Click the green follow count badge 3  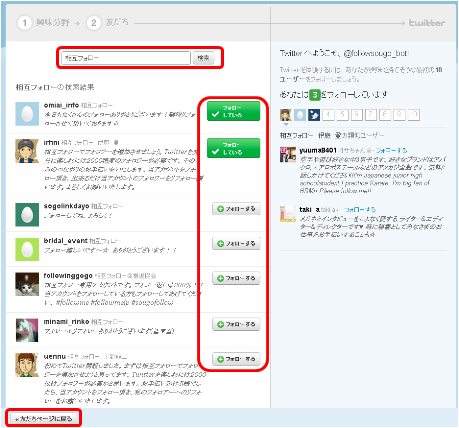(x=314, y=95)
